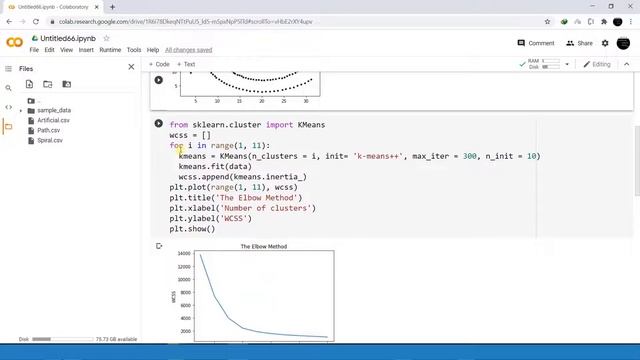Add a new Text cell
The height and width of the screenshot is (360, 640).
(186, 64)
